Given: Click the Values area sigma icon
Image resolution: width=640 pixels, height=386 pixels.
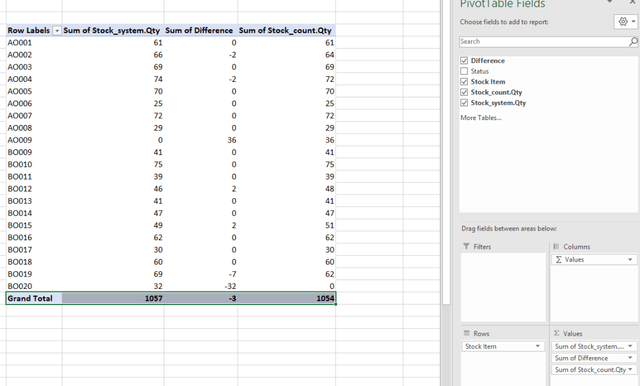Looking at the screenshot, I should (x=556, y=333).
